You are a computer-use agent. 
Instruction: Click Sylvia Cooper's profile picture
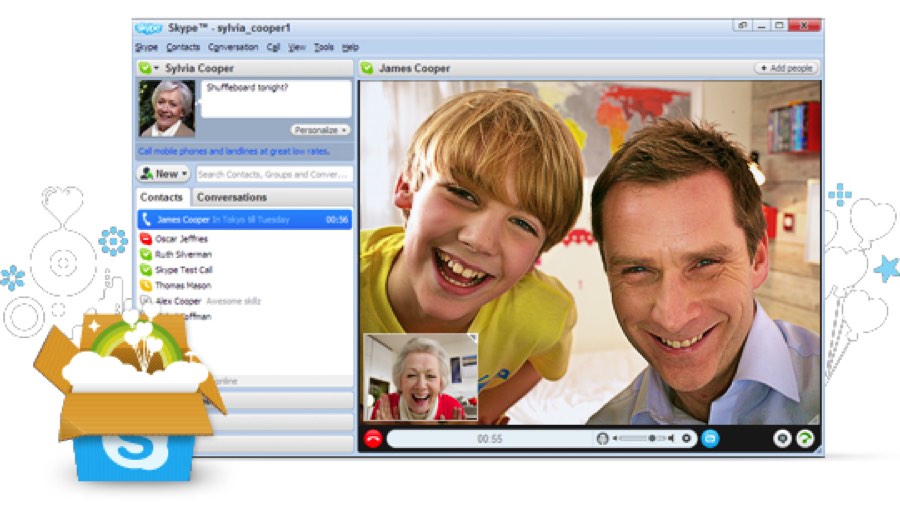(166, 108)
